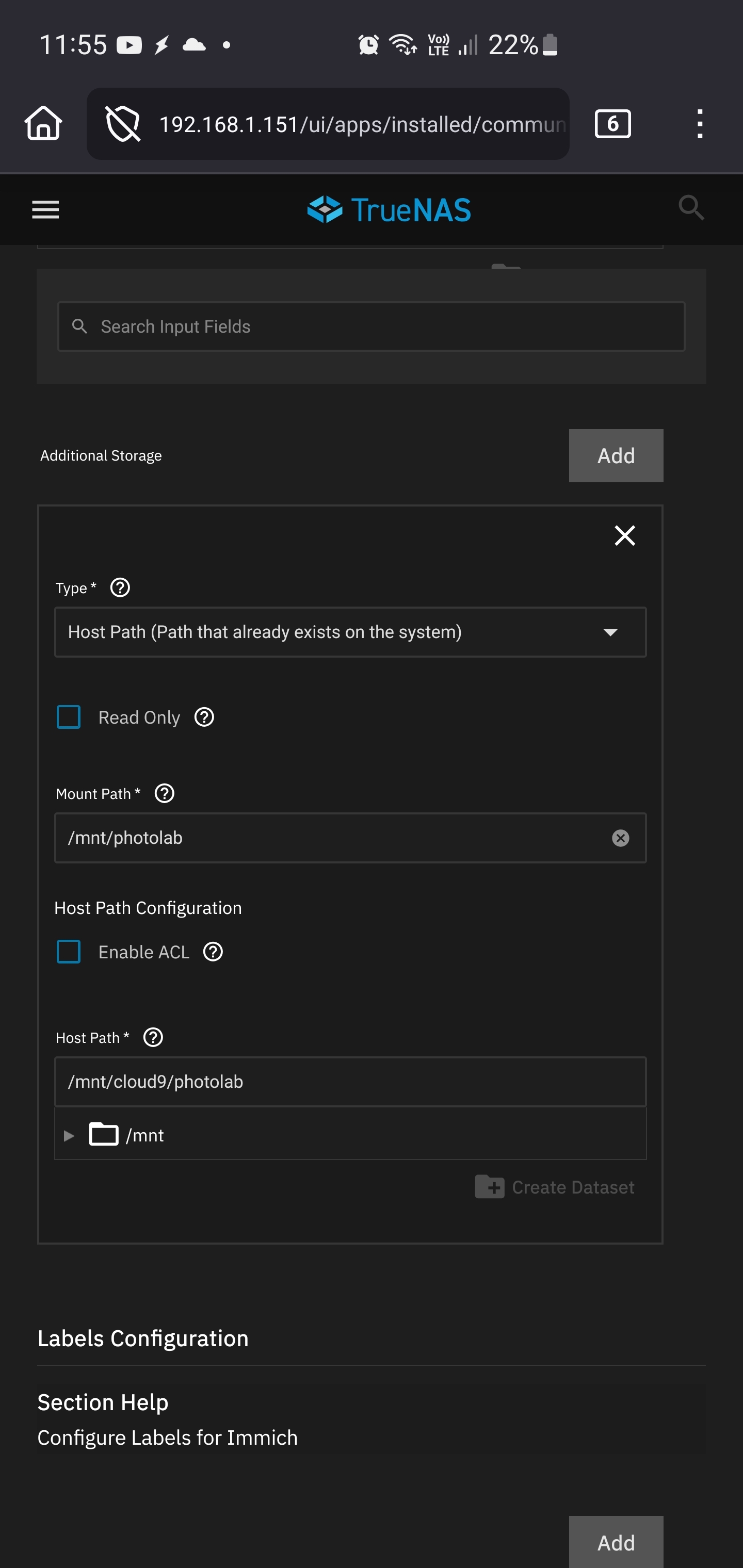
Task: Click the Add button under Labels Configuration
Action: pos(616,1542)
